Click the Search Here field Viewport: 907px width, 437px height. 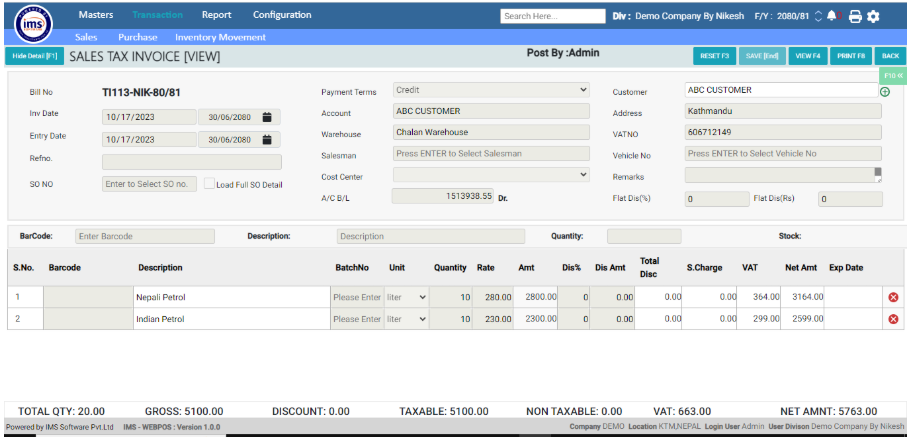point(552,16)
